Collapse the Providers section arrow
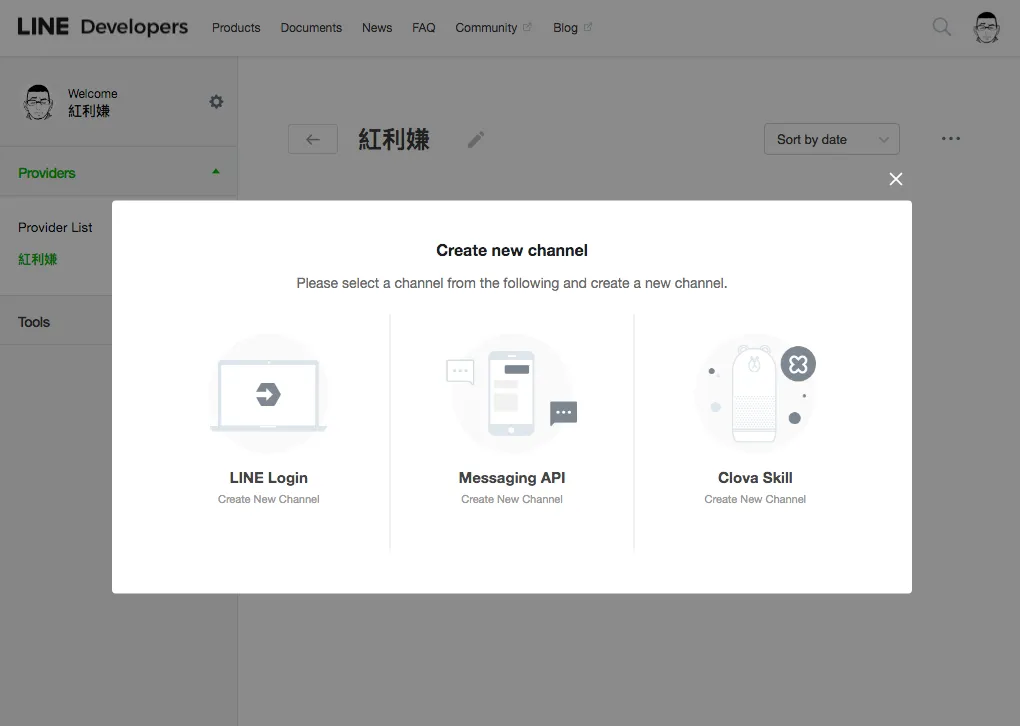This screenshot has height=726, width=1020. pyautogui.click(x=216, y=172)
